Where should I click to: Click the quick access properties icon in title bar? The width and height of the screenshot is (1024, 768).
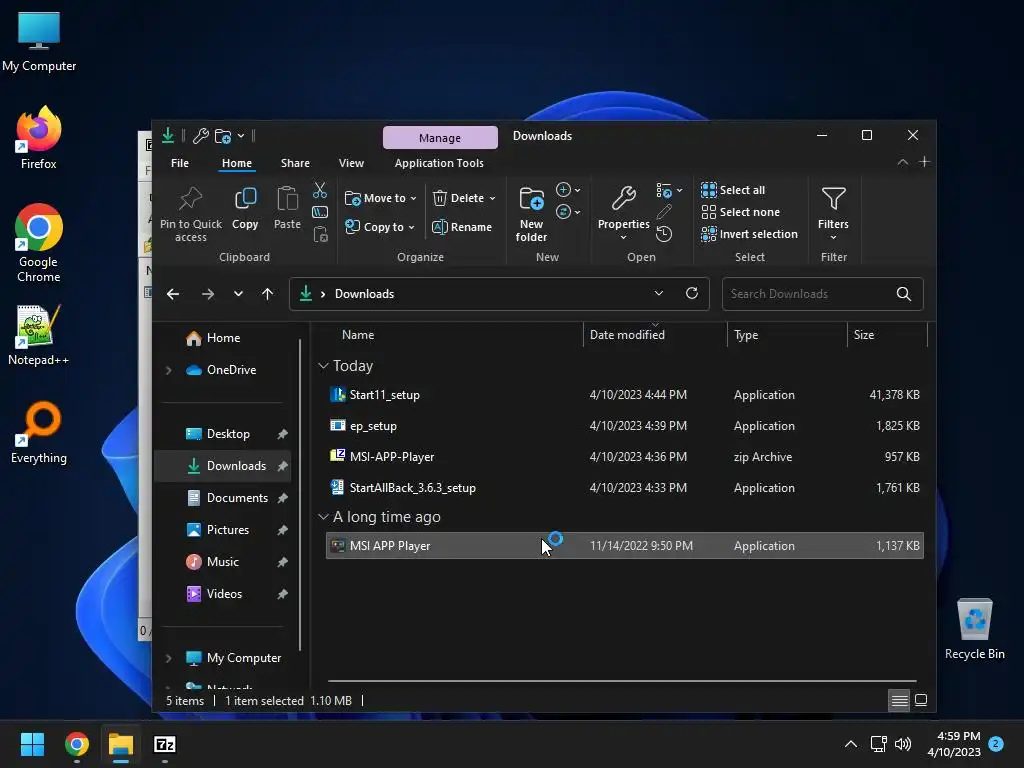pyautogui.click(x=200, y=136)
